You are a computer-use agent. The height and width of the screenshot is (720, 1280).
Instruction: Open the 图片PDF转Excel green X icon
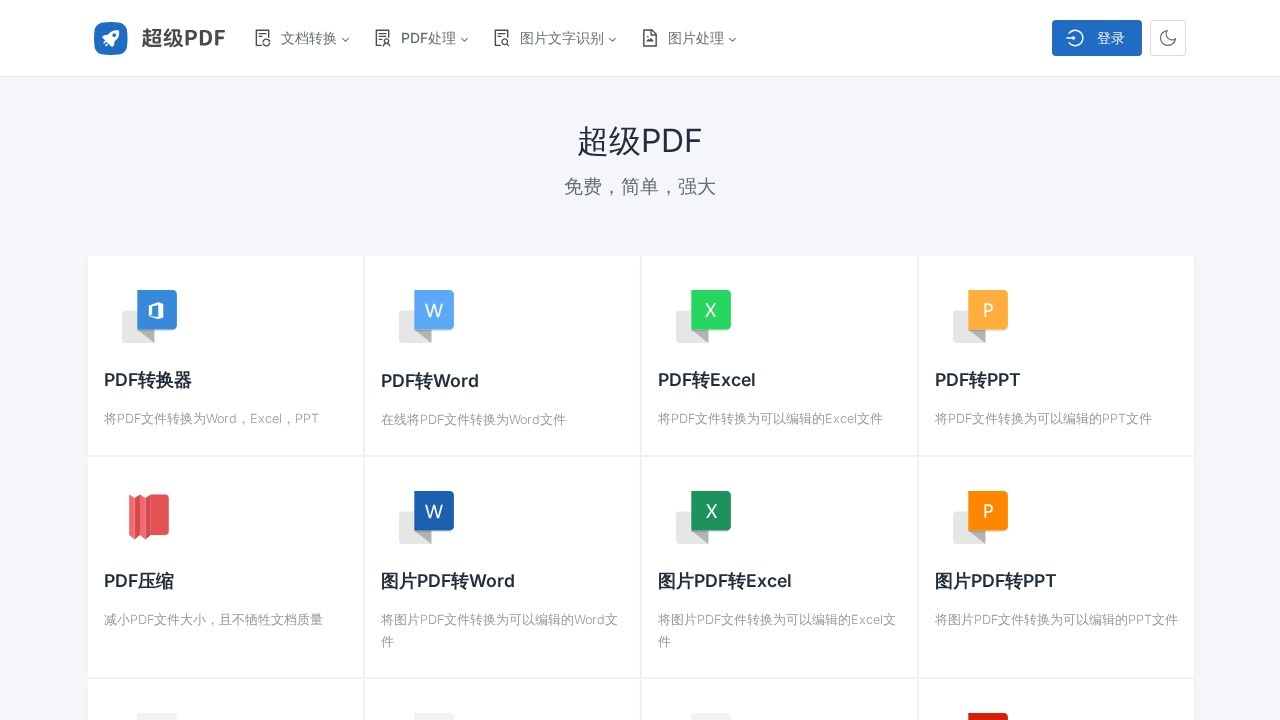710,511
